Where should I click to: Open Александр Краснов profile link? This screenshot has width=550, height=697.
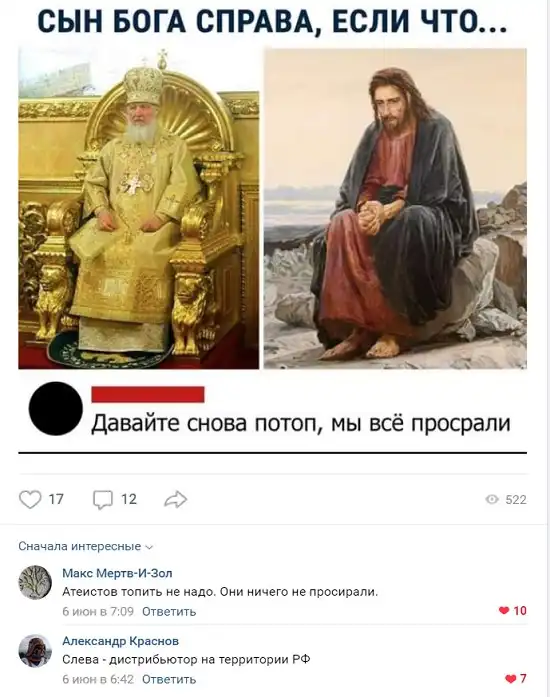point(120,641)
